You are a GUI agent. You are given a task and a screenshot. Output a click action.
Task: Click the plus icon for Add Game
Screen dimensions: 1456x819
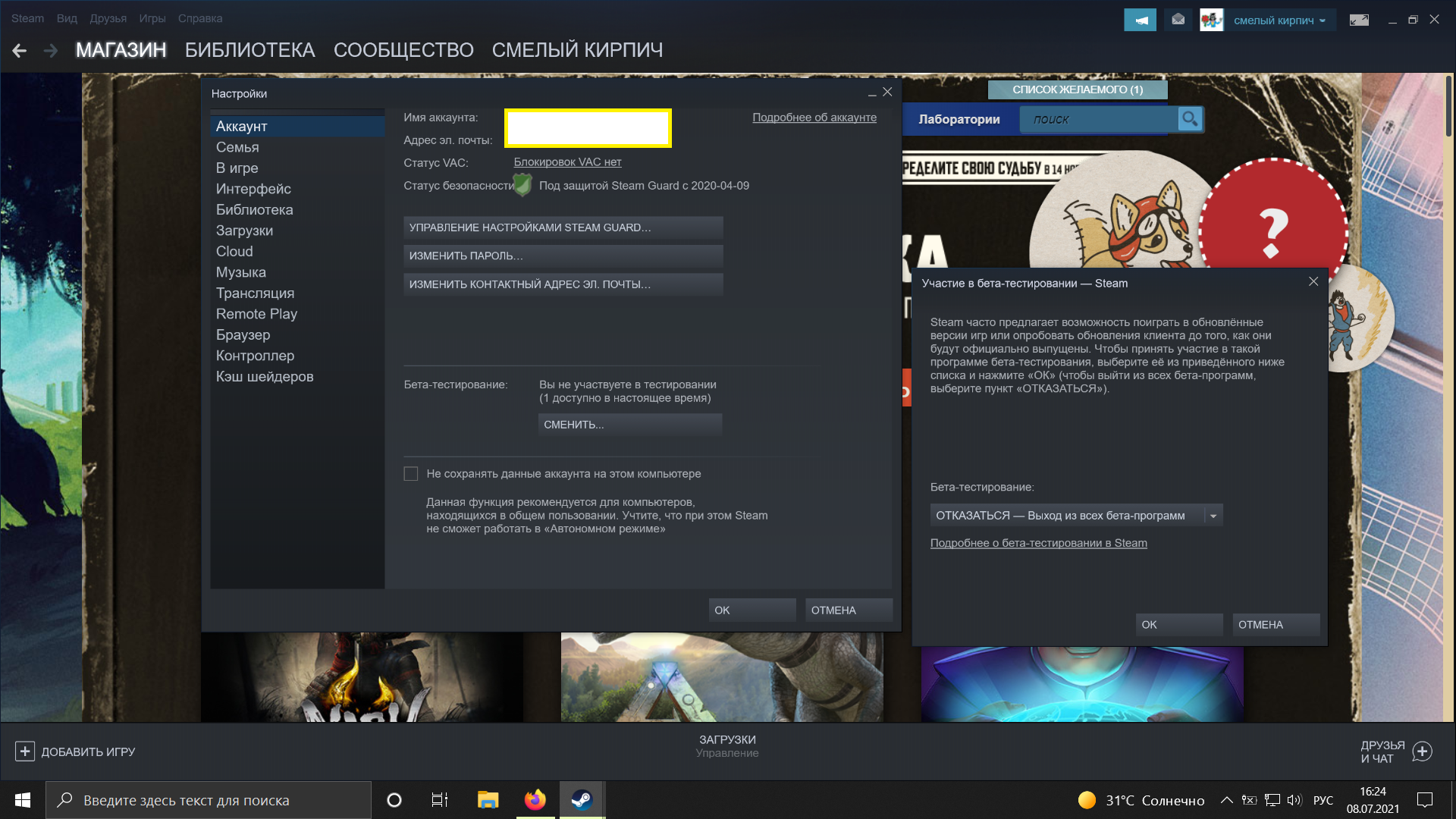pyautogui.click(x=24, y=752)
